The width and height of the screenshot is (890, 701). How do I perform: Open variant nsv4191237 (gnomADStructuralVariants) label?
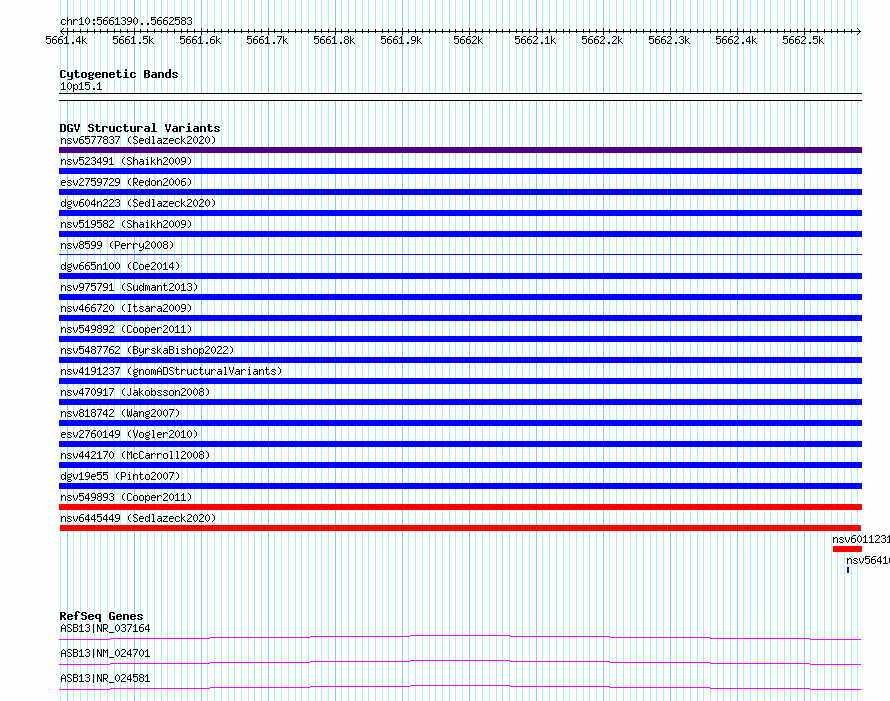coord(171,371)
